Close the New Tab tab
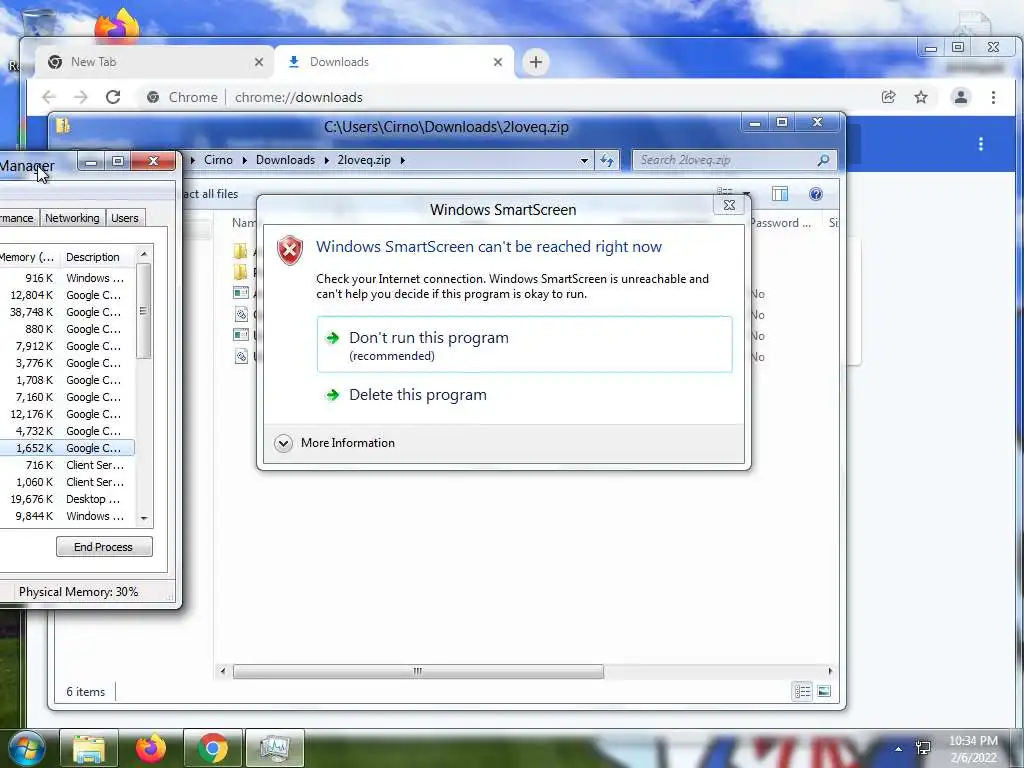This screenshot has width=1024, height=768. tap(259, 62)
